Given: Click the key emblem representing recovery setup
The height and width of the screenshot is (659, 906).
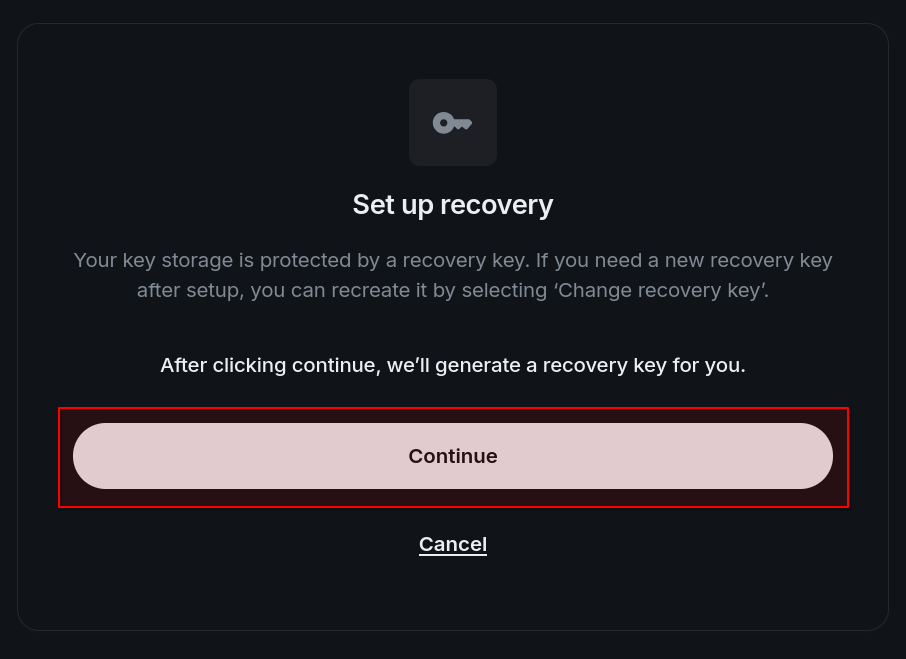Looking at the screenshot, I should click(453, 122).
